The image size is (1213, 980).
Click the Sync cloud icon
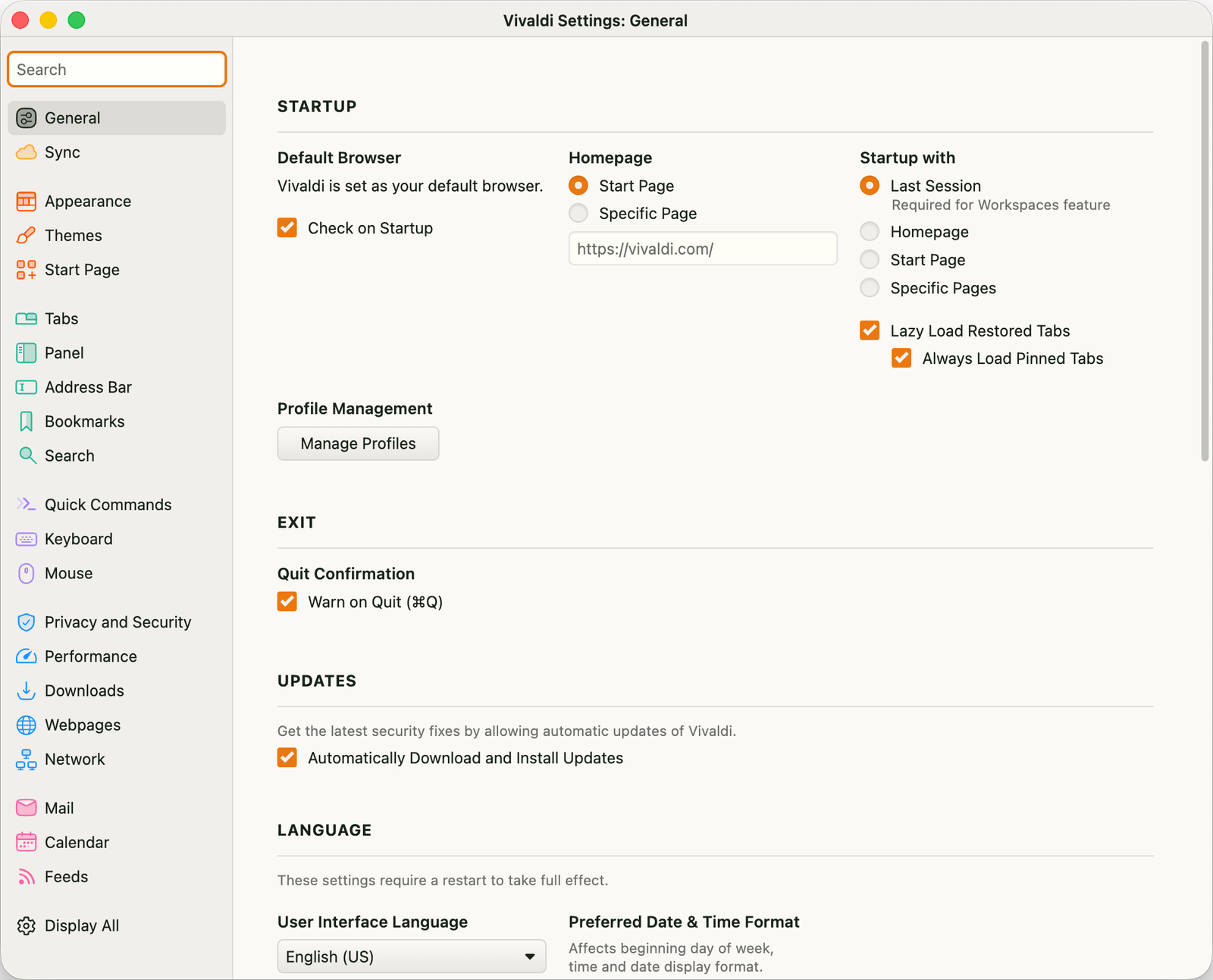point(27,152)
